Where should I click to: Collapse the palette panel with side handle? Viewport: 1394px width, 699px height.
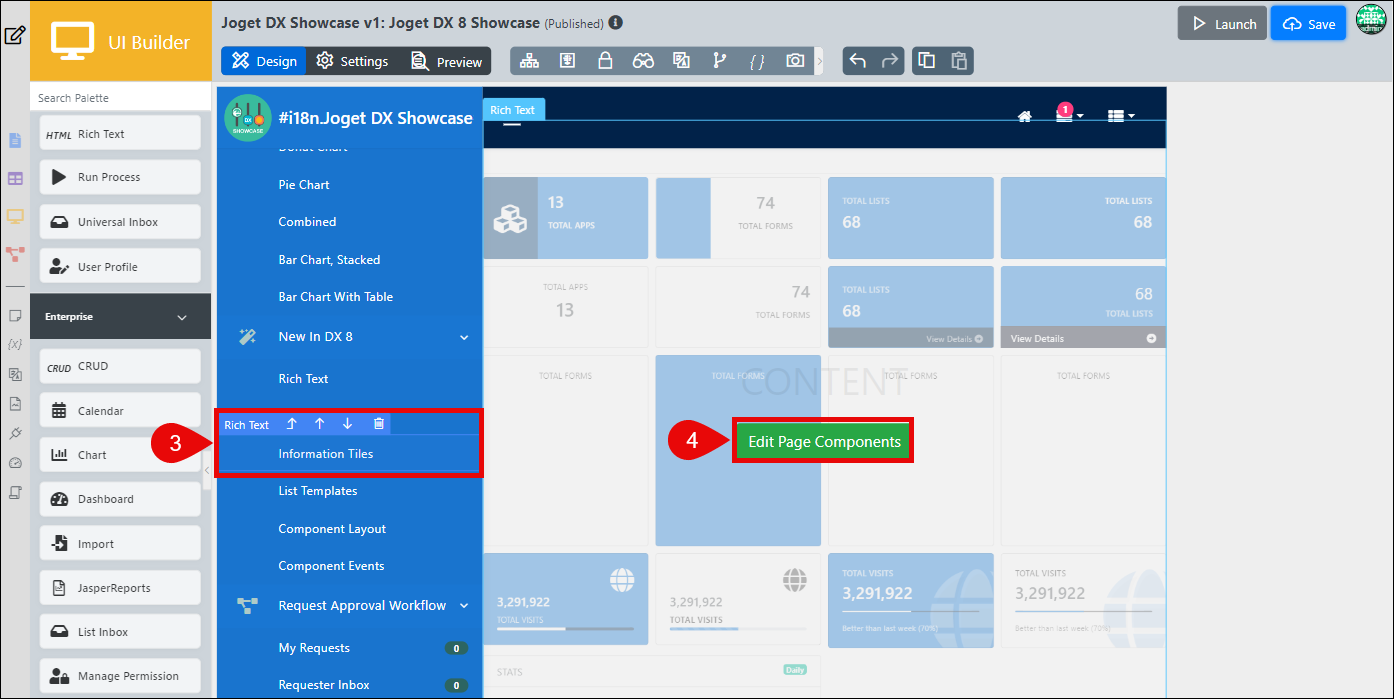[207, 470]
